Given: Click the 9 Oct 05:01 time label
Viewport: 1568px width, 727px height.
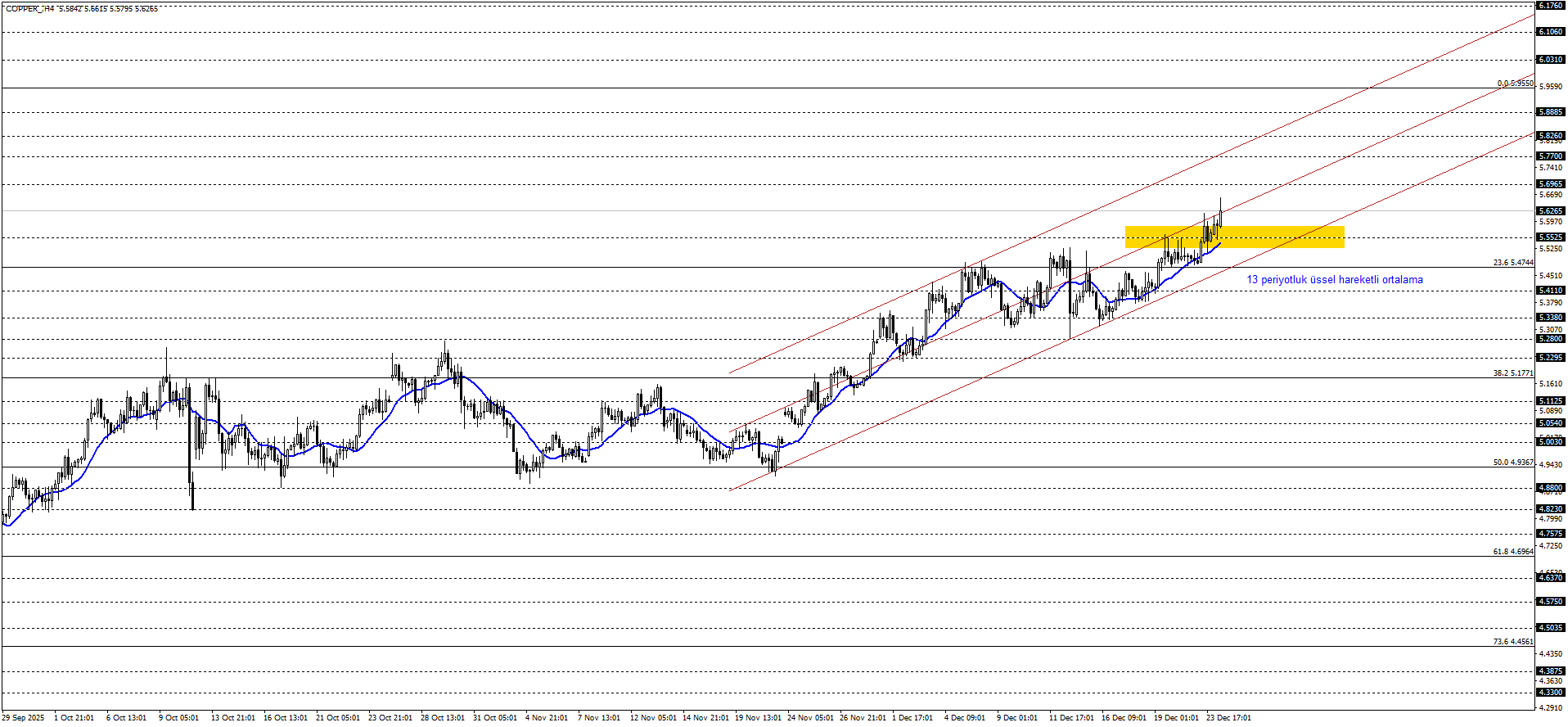Looking at the screenshot, I should click(x=178, y=718).
